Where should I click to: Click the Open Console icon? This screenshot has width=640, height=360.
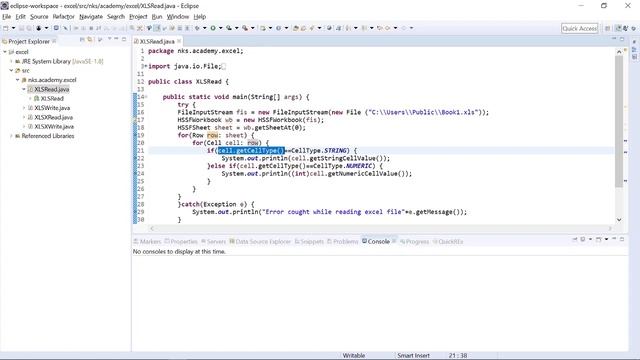[x=598, y=239]
